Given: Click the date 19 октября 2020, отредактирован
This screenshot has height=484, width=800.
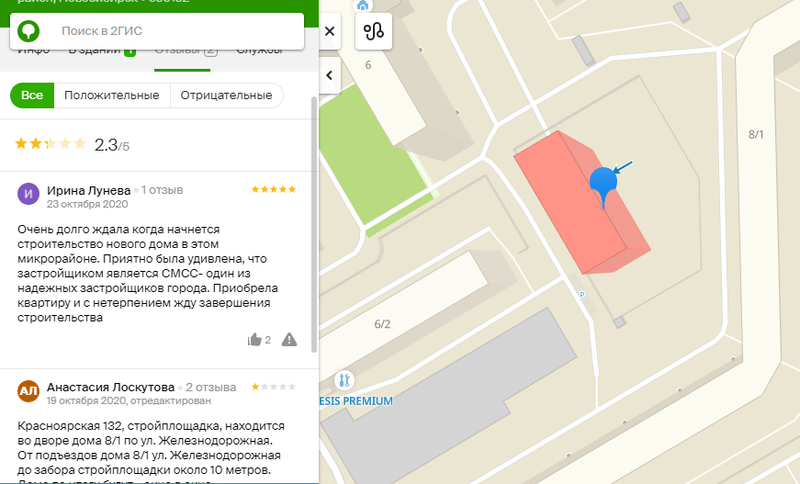Looking at the screenshot, I should (129, 401).
